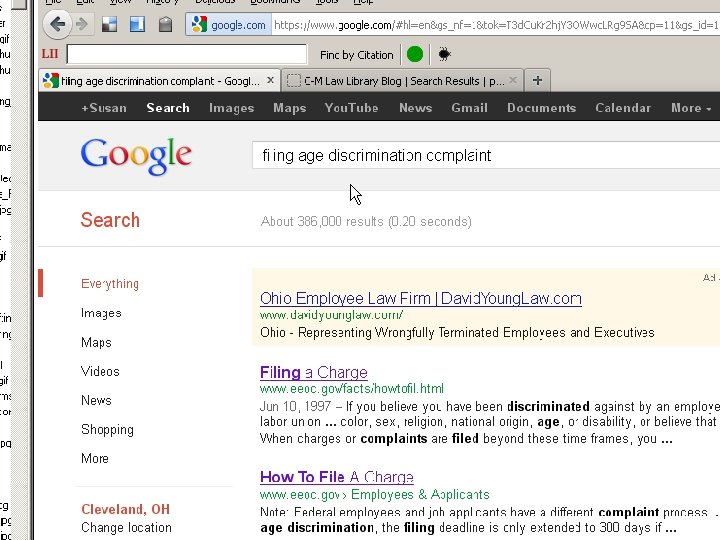Open News in the black Google bar
Screen dimensions: 720x540
[416, 108]
